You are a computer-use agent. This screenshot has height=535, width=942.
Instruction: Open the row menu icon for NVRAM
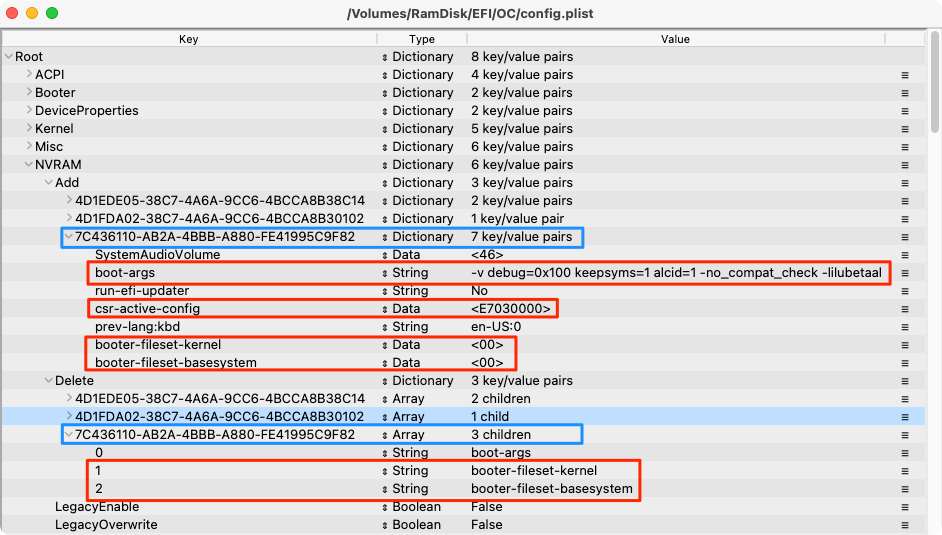click(905, 165)
